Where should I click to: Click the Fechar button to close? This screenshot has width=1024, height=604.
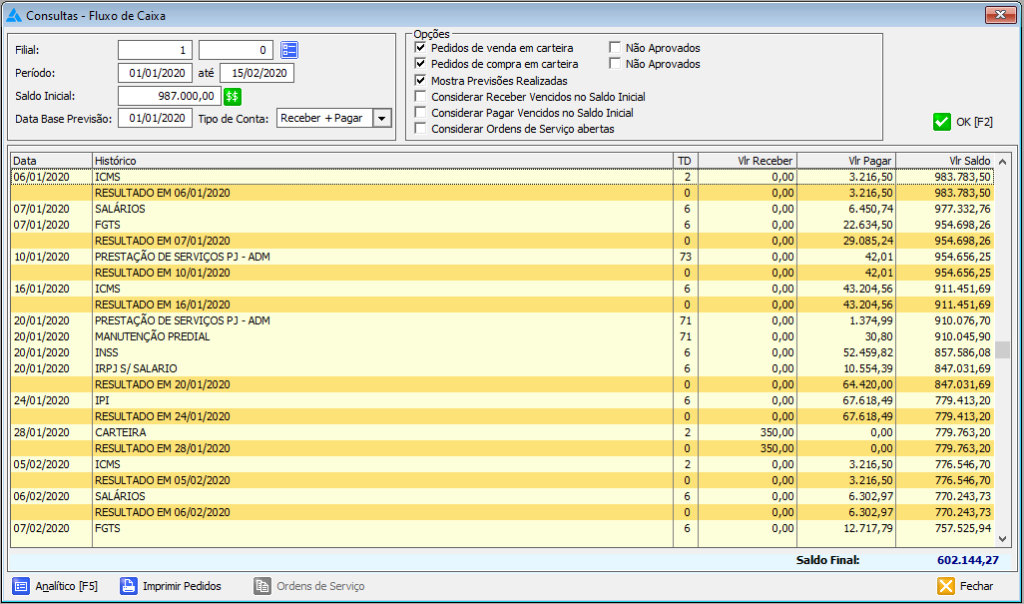pos(967,587)
